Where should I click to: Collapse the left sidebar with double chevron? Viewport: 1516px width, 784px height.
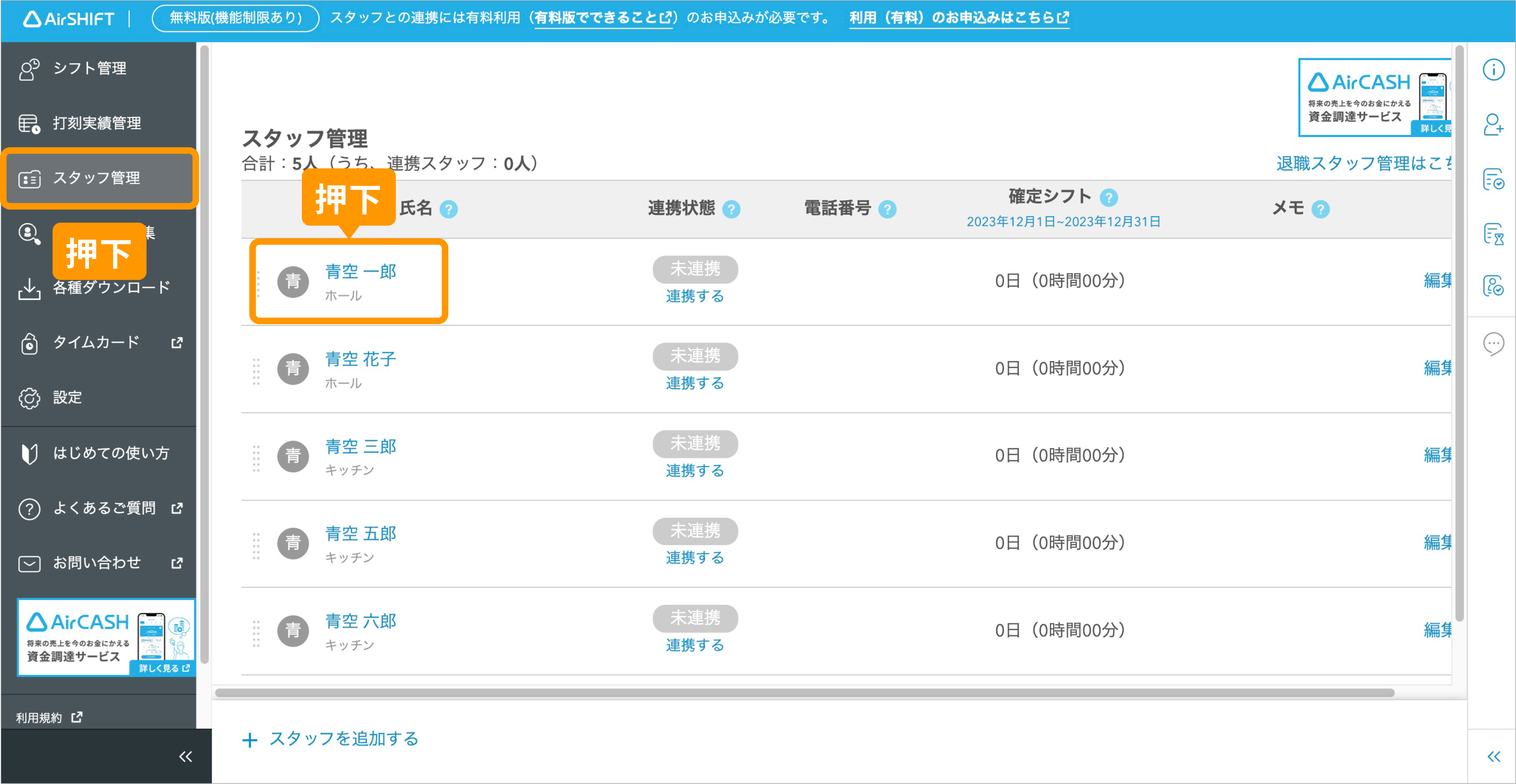click(185, 756)
